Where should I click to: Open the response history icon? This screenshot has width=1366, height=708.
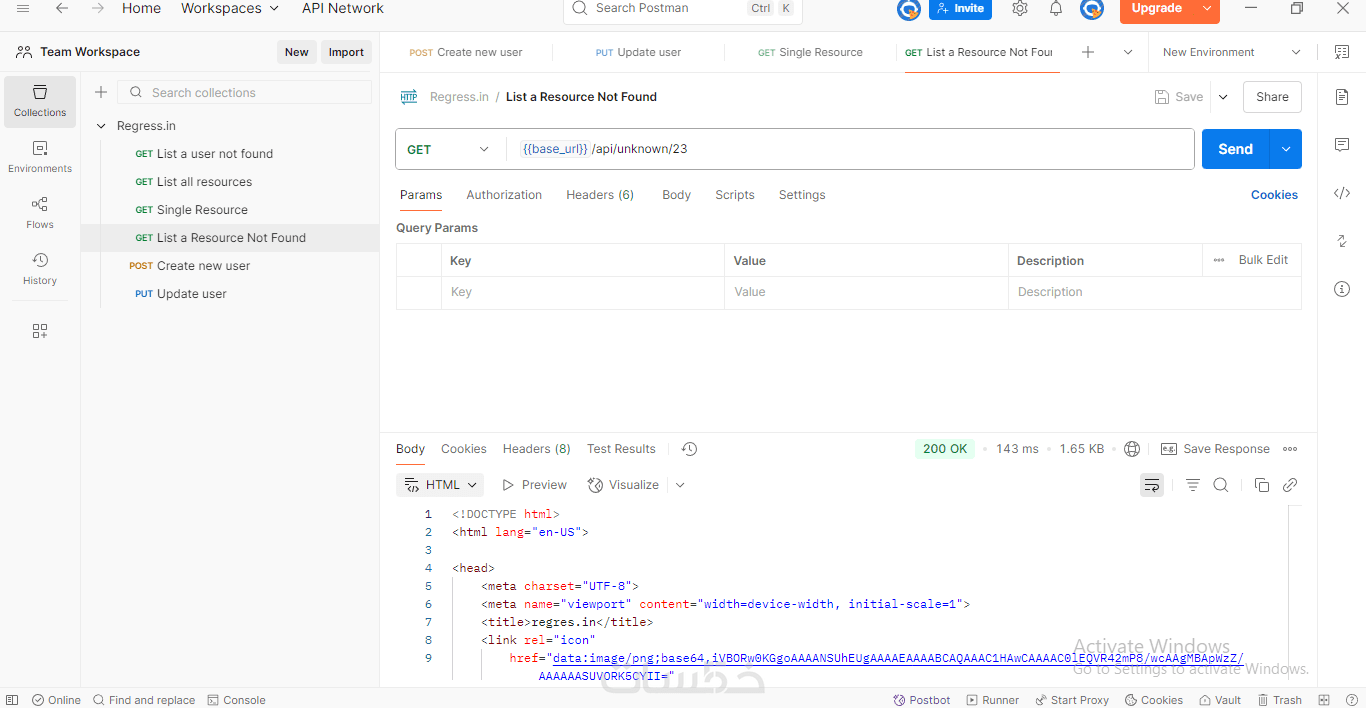click(x=689, y=449)
